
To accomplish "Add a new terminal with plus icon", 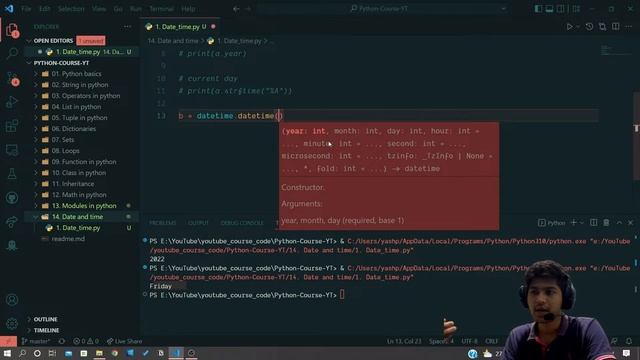I will click(x=573, y=222).
